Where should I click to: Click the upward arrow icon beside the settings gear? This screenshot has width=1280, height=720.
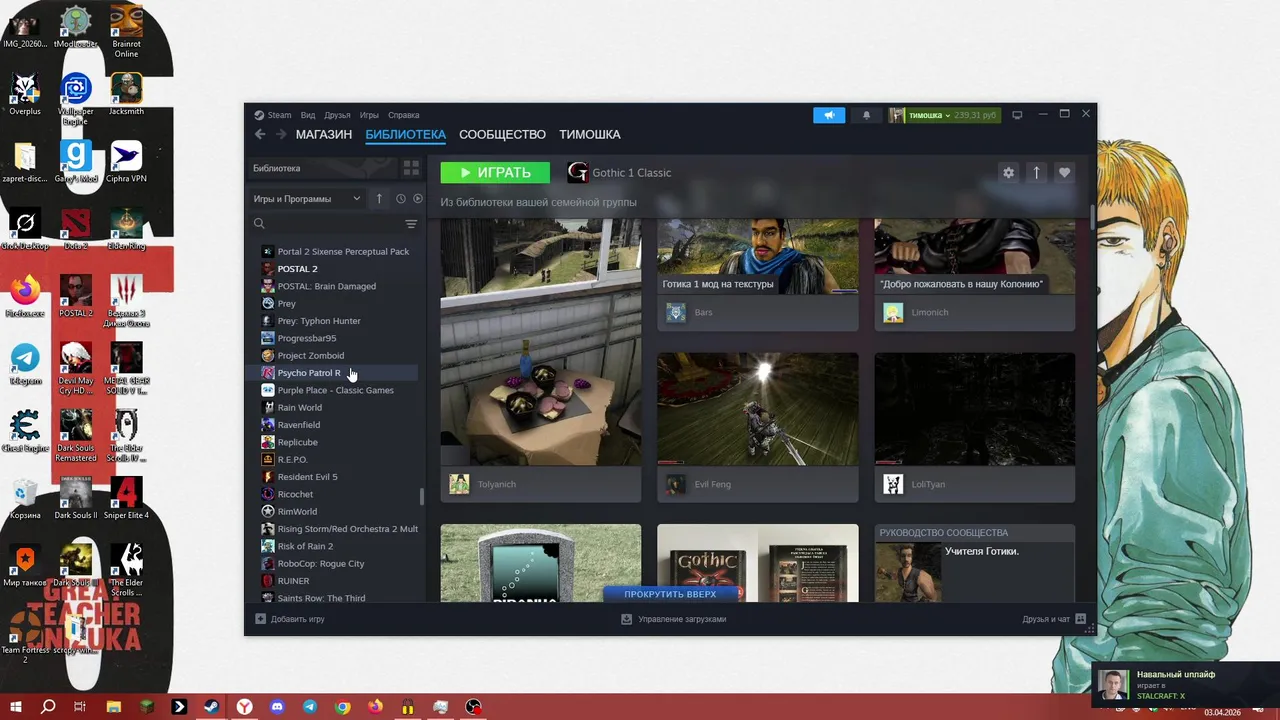(1036, 173)
